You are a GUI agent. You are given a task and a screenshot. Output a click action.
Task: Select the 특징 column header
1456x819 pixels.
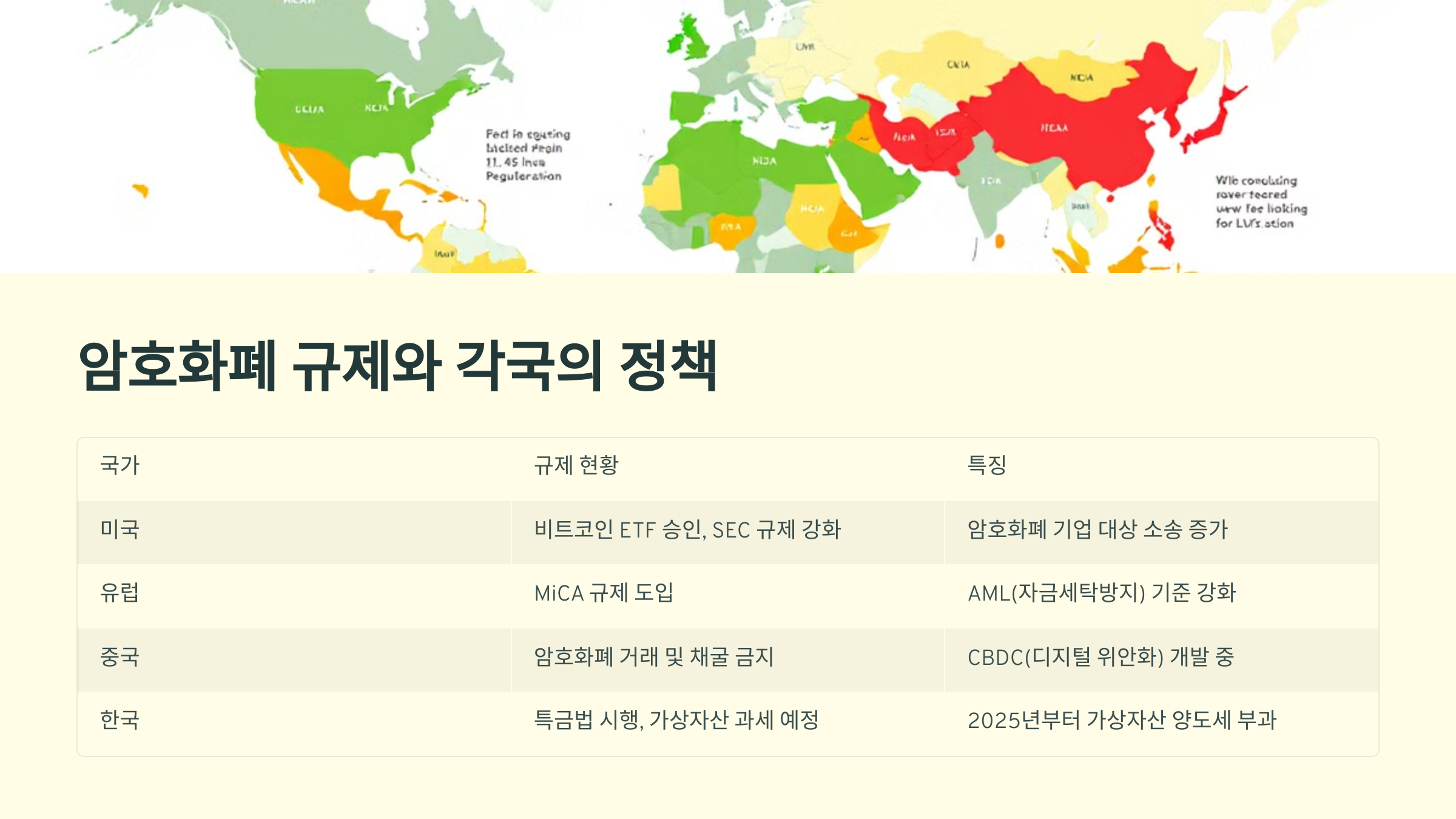click(x=986, y=466)
